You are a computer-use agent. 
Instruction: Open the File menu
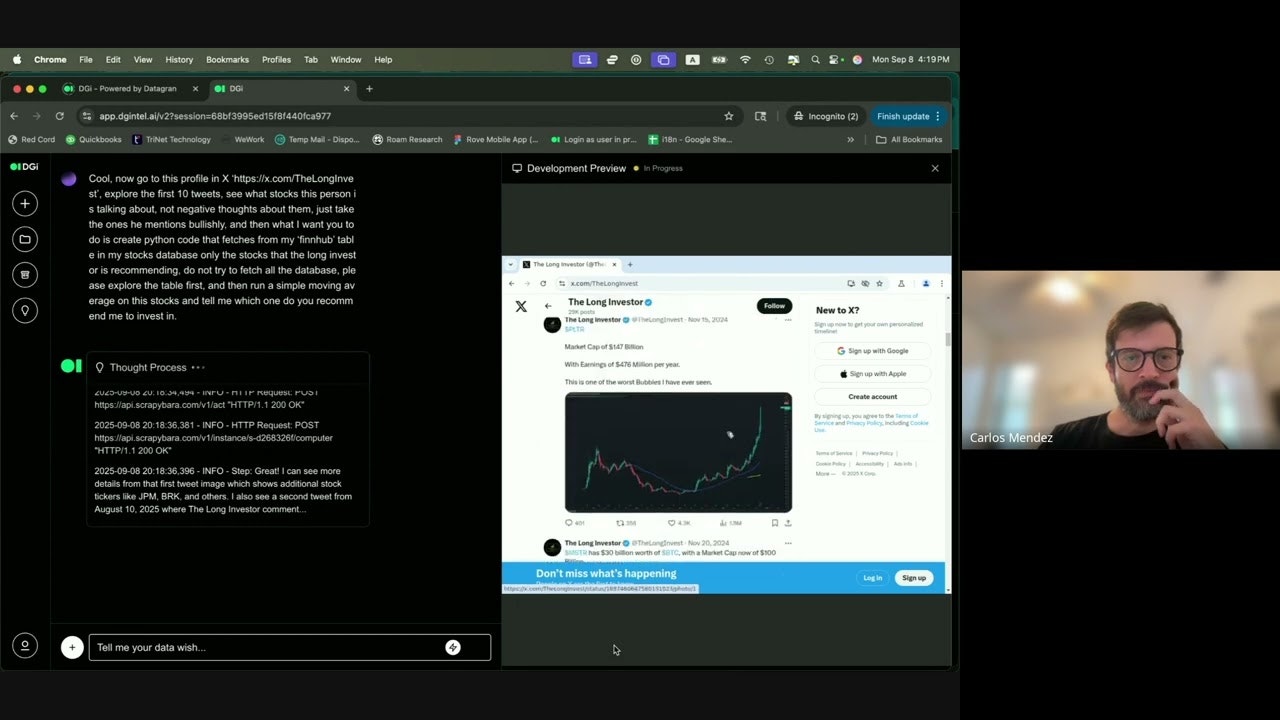point(86,59)
